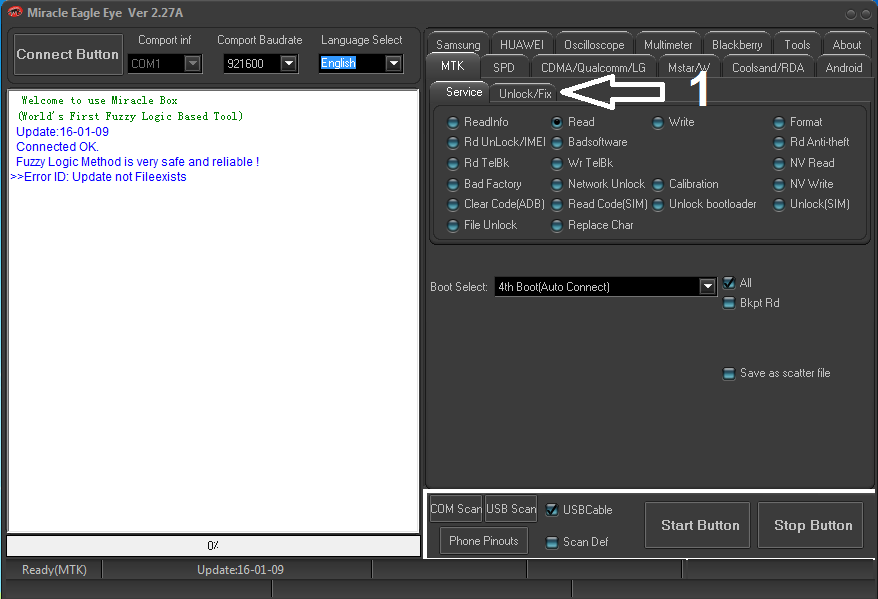Expand the Boot Select dropdown
Screen dimensions: 878x599
pyautogui.click(x=708, y=287)
